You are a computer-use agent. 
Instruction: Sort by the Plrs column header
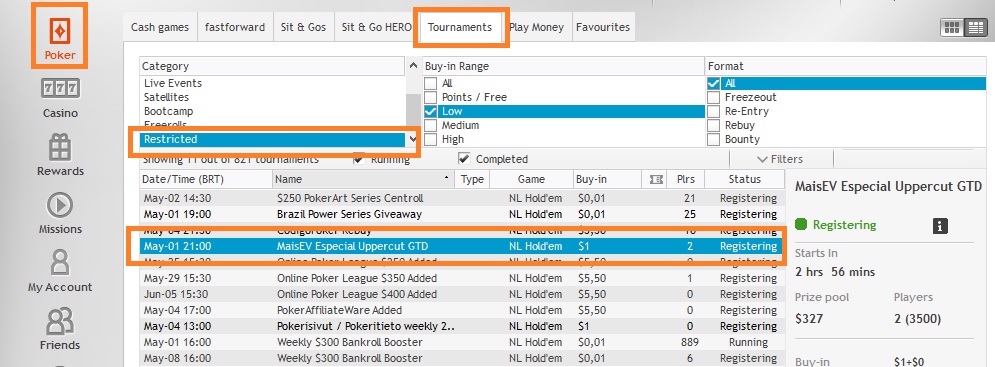coord(685,180)
